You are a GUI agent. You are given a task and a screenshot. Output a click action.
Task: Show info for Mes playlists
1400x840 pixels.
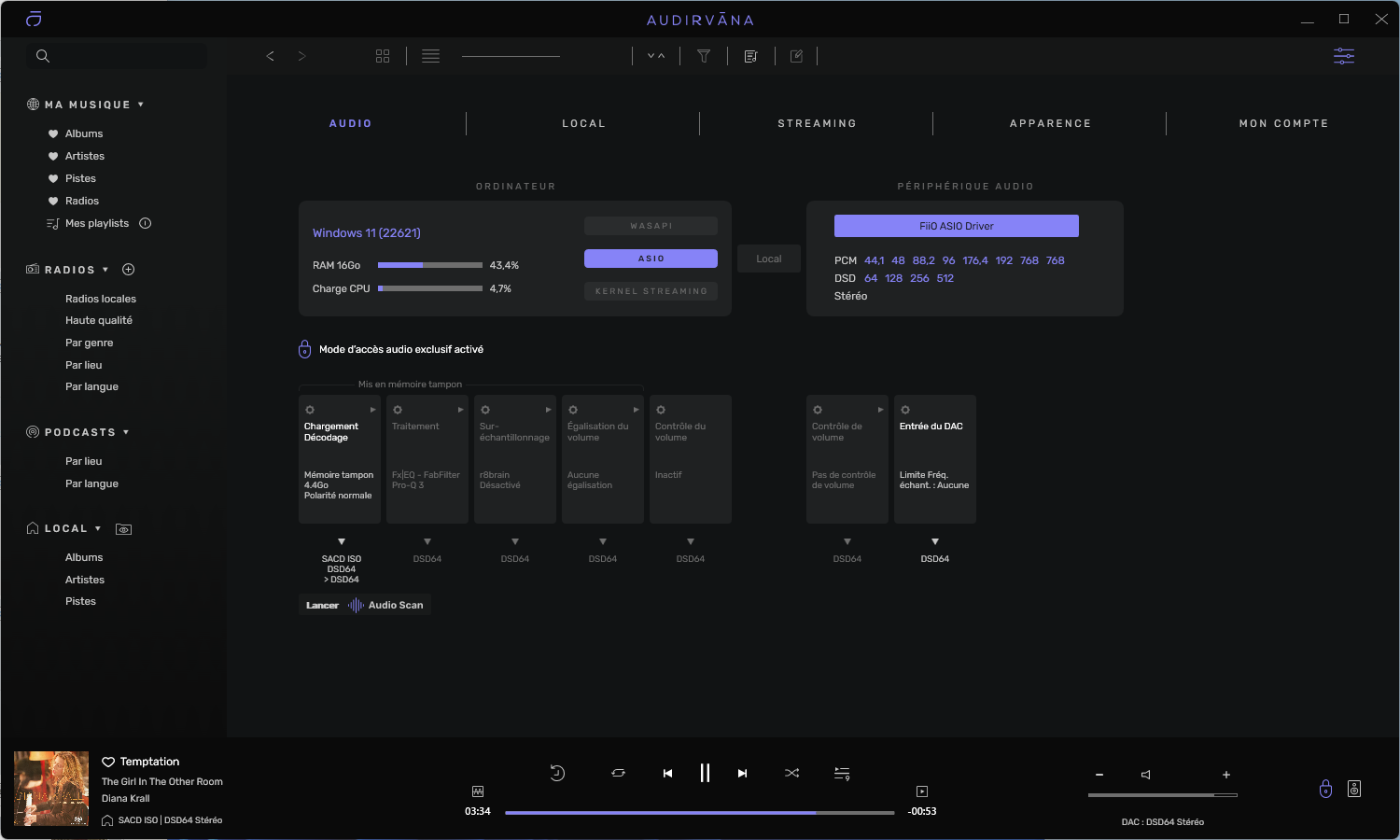tap(145, 223)
